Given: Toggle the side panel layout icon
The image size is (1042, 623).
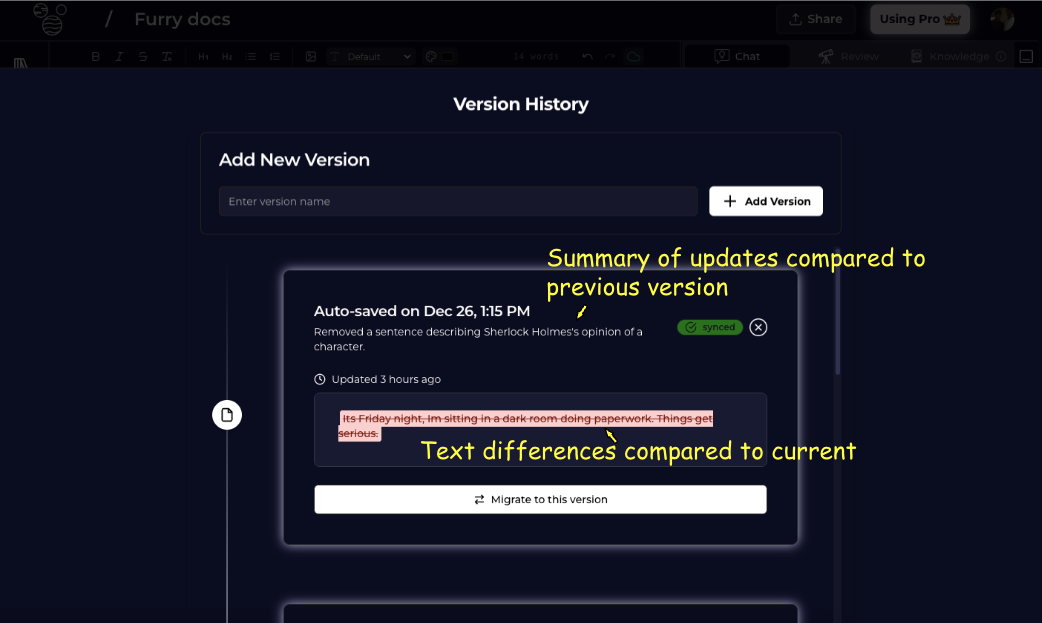Looking at the screenshot, I should tap(1026, 57).
